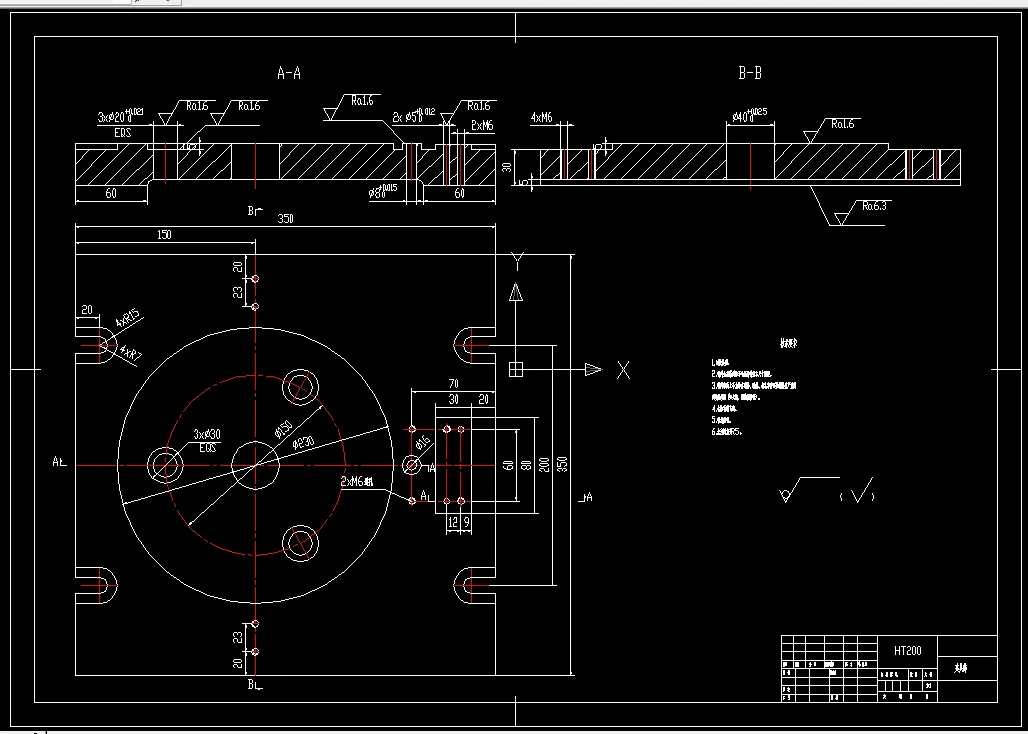Select the "Y" axis label
The height and width of the screenshot is (734, 1028).
point(517,260)
